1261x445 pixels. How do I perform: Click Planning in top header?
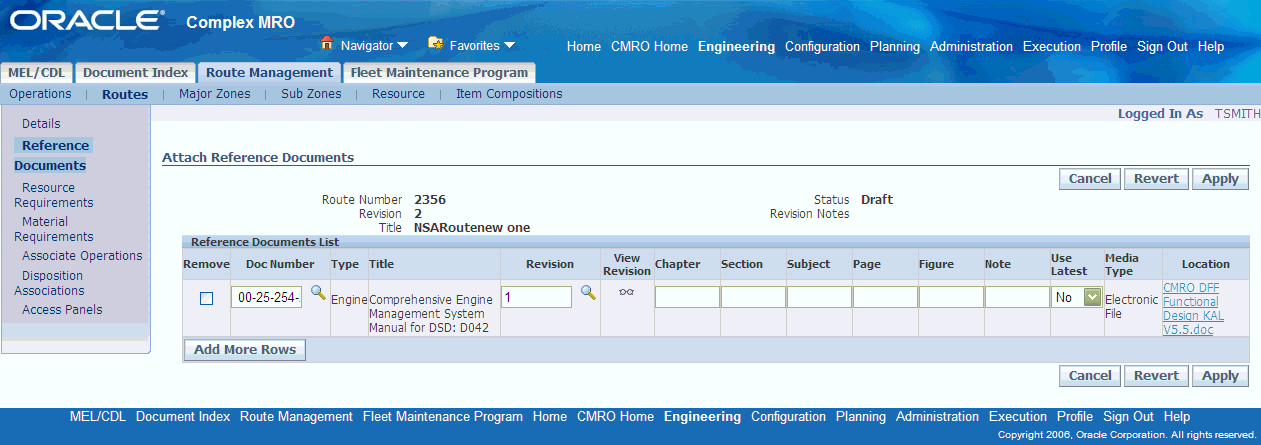click(x=895, y=47)
